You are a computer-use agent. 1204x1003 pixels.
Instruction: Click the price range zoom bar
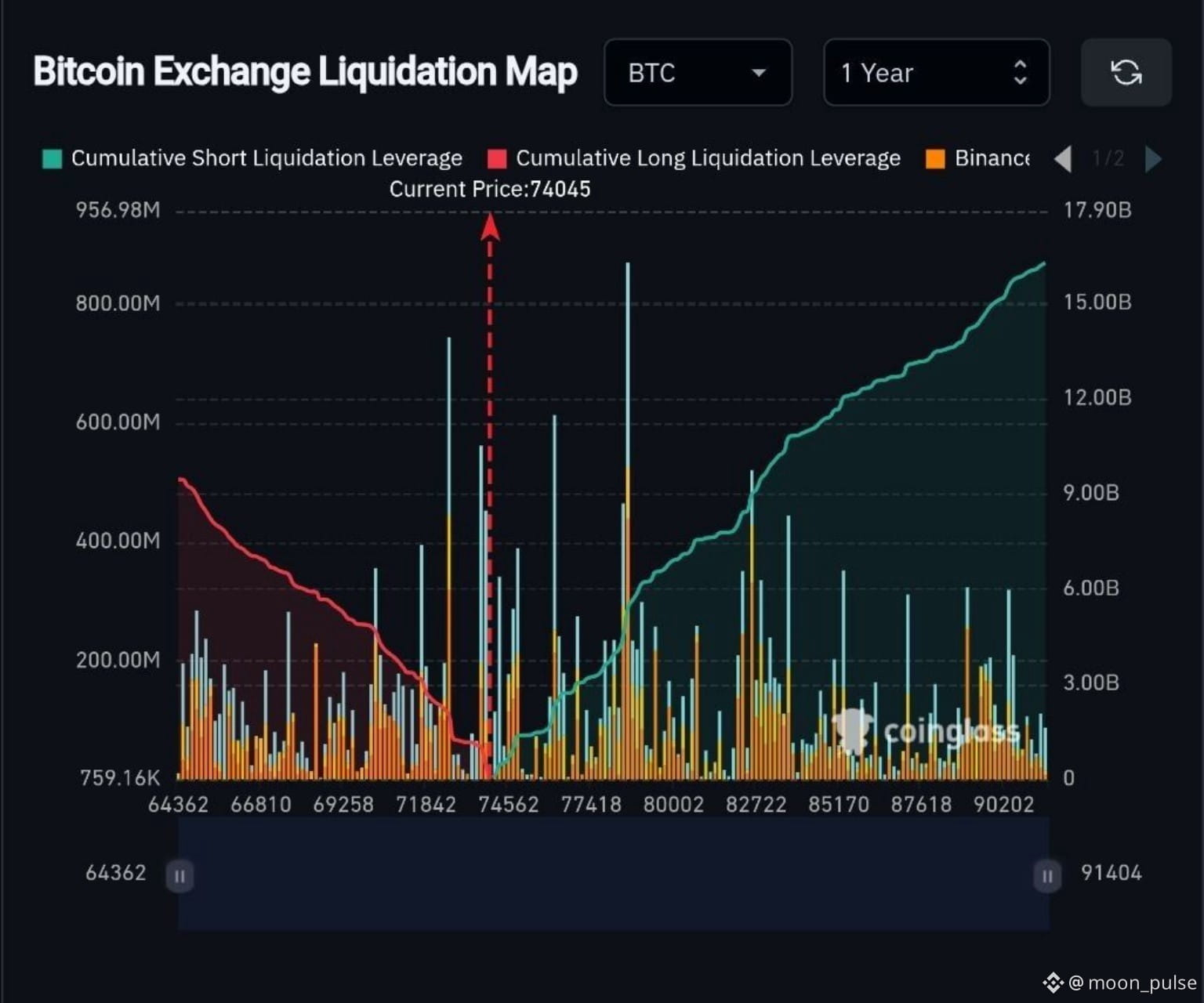614,874
